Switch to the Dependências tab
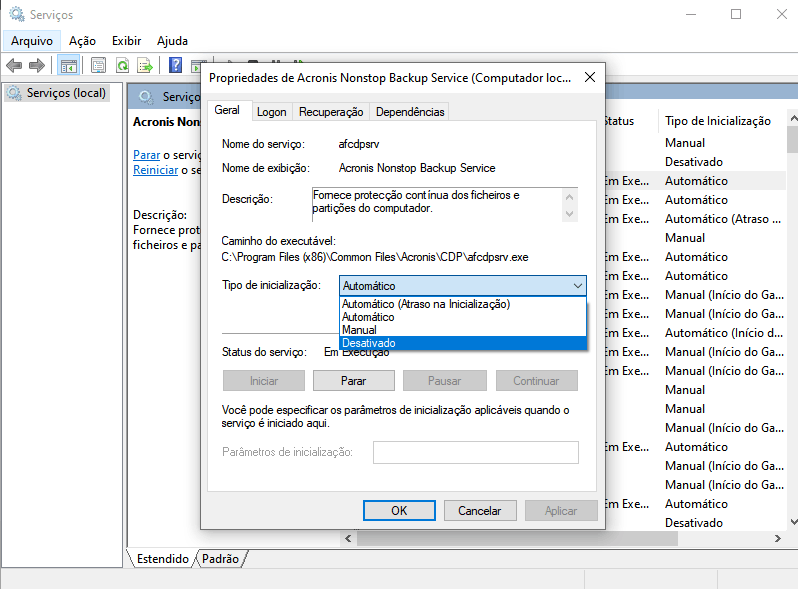 (410, 112)
